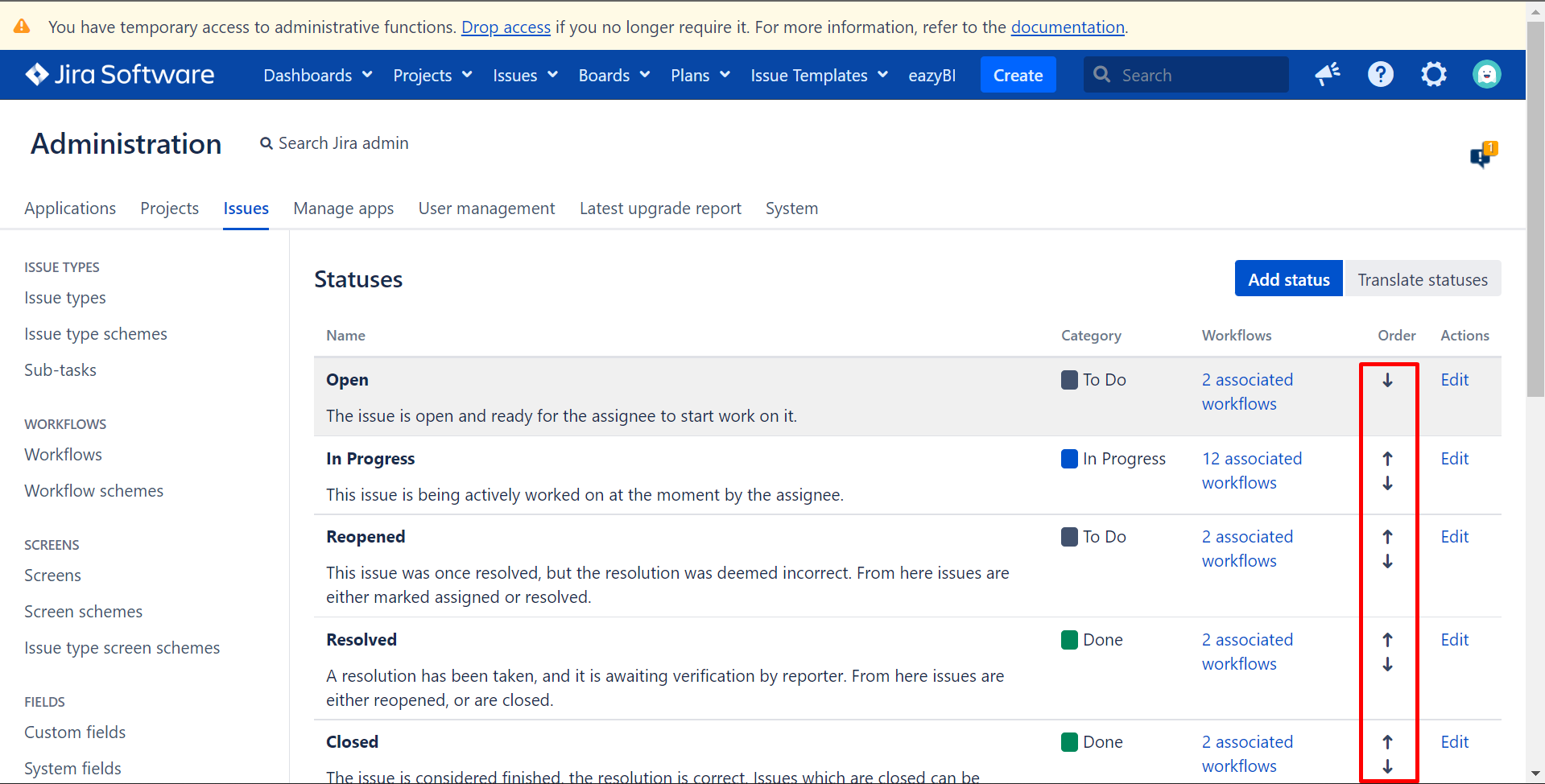
Task: Open the Jira administration settings gear
Action: pyautogui.click(x=1434, y=74)
